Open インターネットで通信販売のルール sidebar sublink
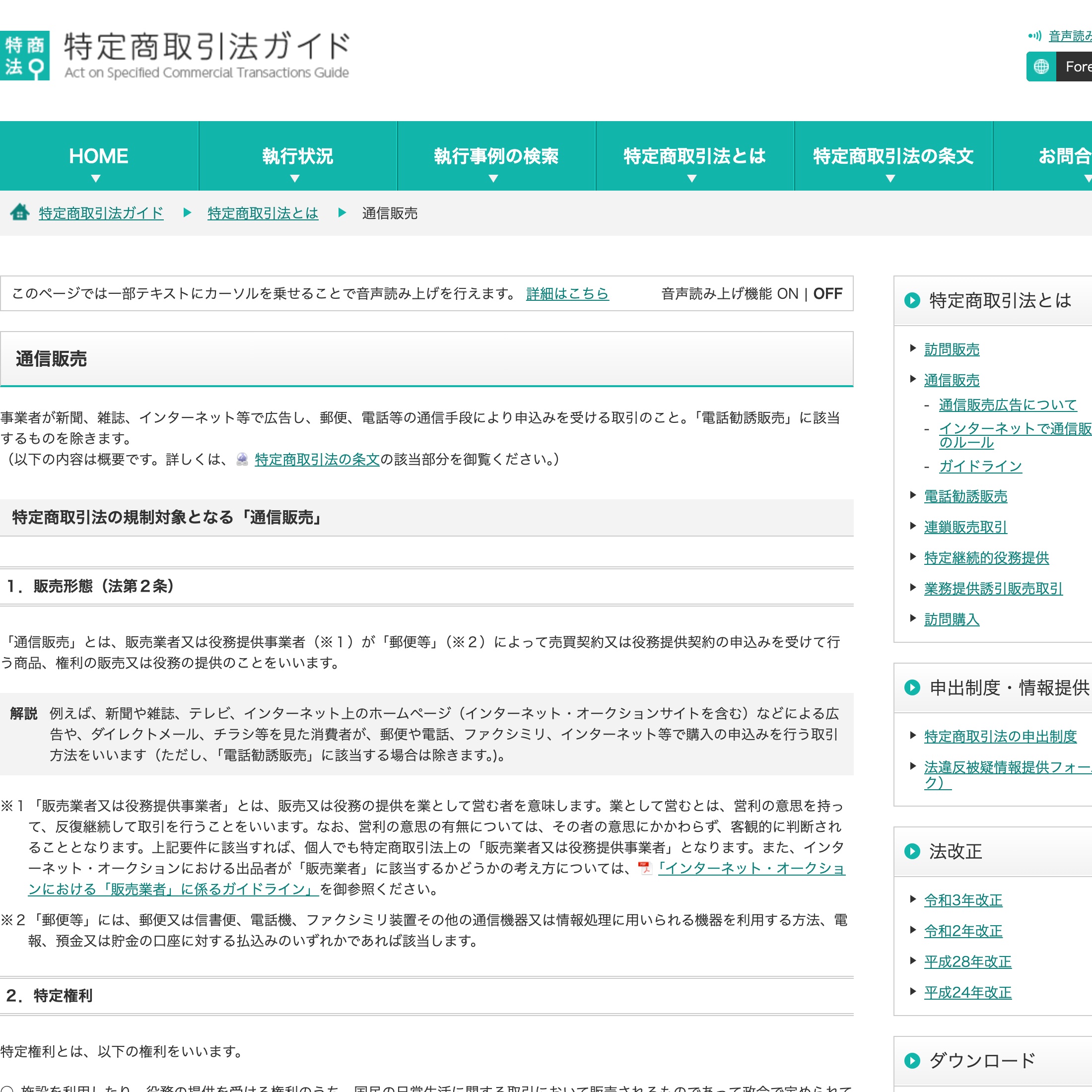The height and width of the screenshot is (1092, 1092). coord(1015,435)
